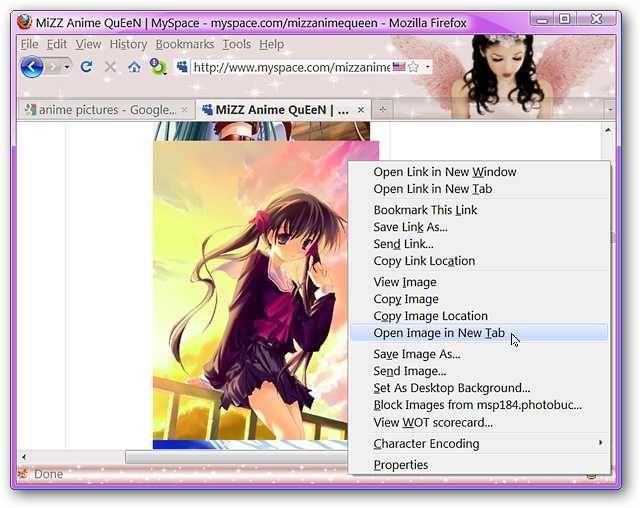Viewport: 640px width, 508px height.
Task: Click the grayed Forward arrow button
Action: click(53, 67)
